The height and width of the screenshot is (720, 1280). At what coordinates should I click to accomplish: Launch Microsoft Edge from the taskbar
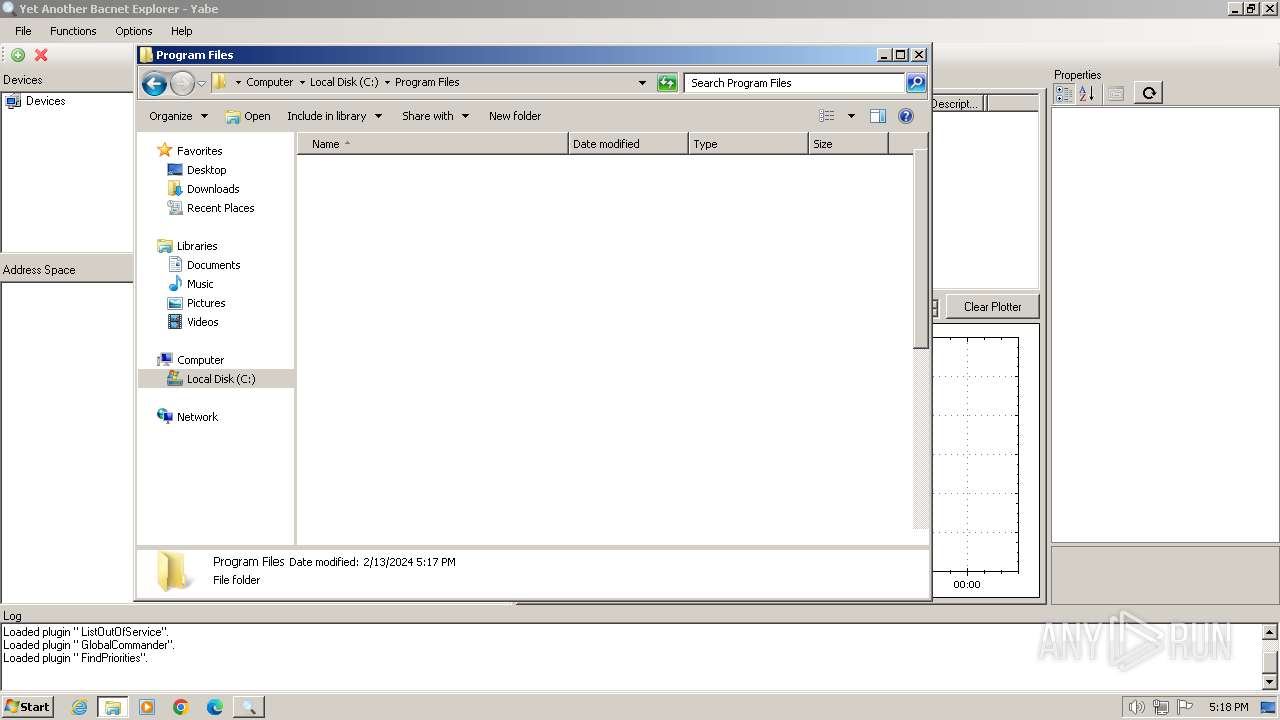tap(215, 707)
